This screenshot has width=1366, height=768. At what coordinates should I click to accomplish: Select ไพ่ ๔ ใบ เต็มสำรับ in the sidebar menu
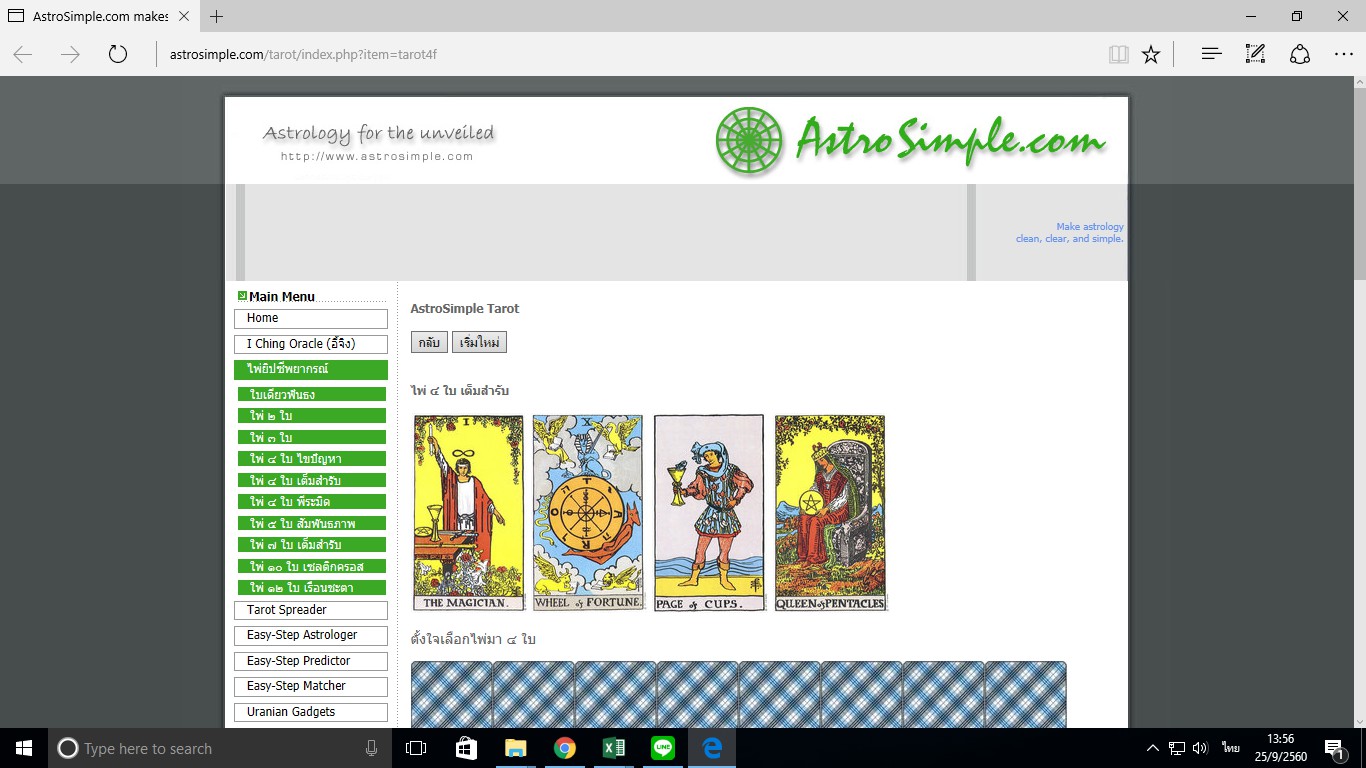(x=312, y=480)
